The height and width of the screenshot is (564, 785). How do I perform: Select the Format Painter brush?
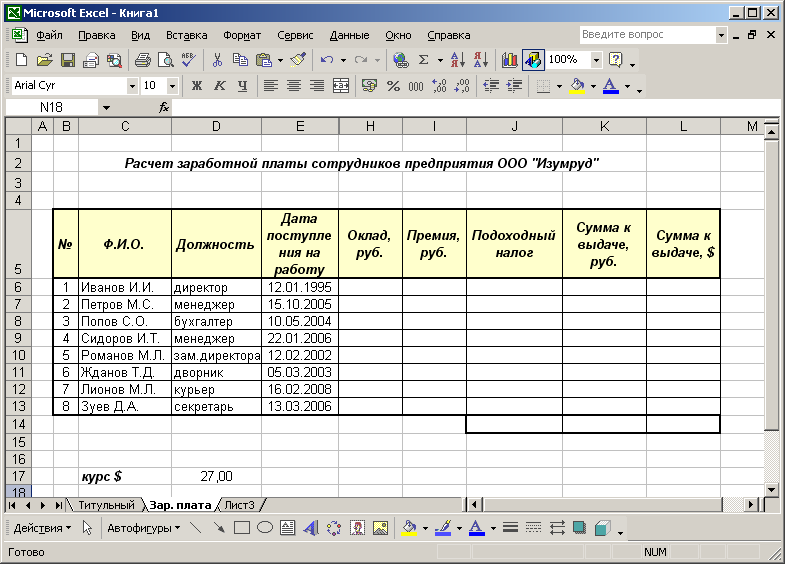[298, 60]
